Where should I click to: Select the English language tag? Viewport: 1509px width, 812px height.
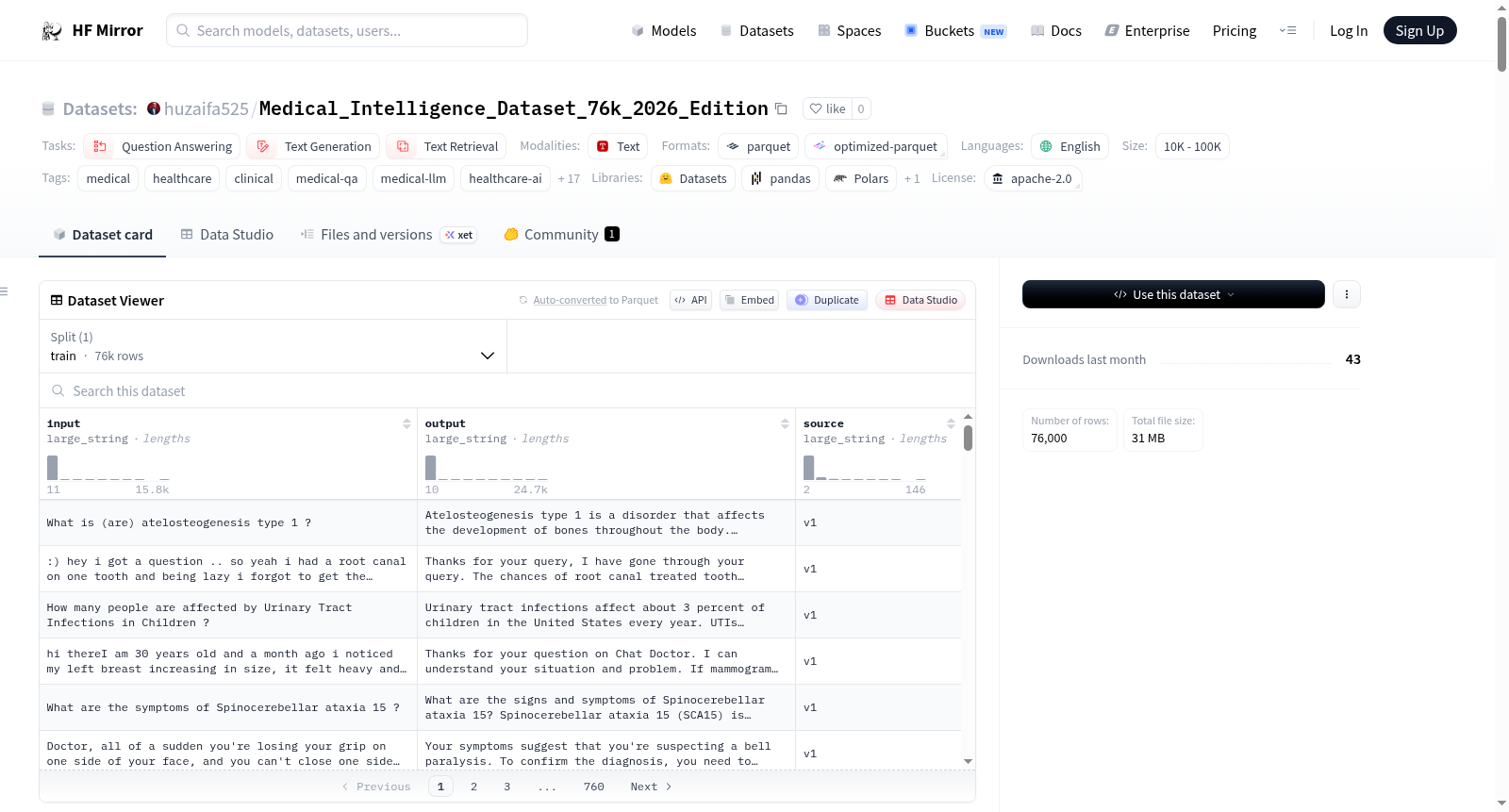click(x=1070, y=146)
